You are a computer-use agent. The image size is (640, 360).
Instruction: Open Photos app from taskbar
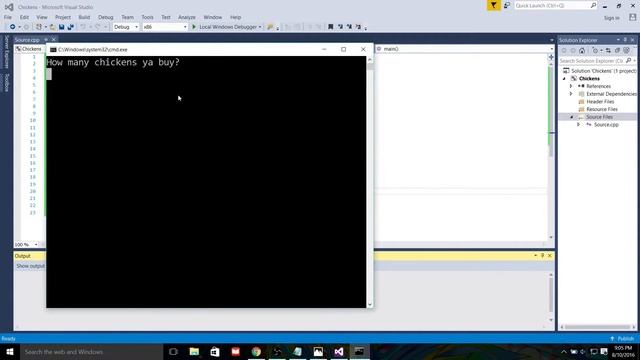tap(318, 351)
